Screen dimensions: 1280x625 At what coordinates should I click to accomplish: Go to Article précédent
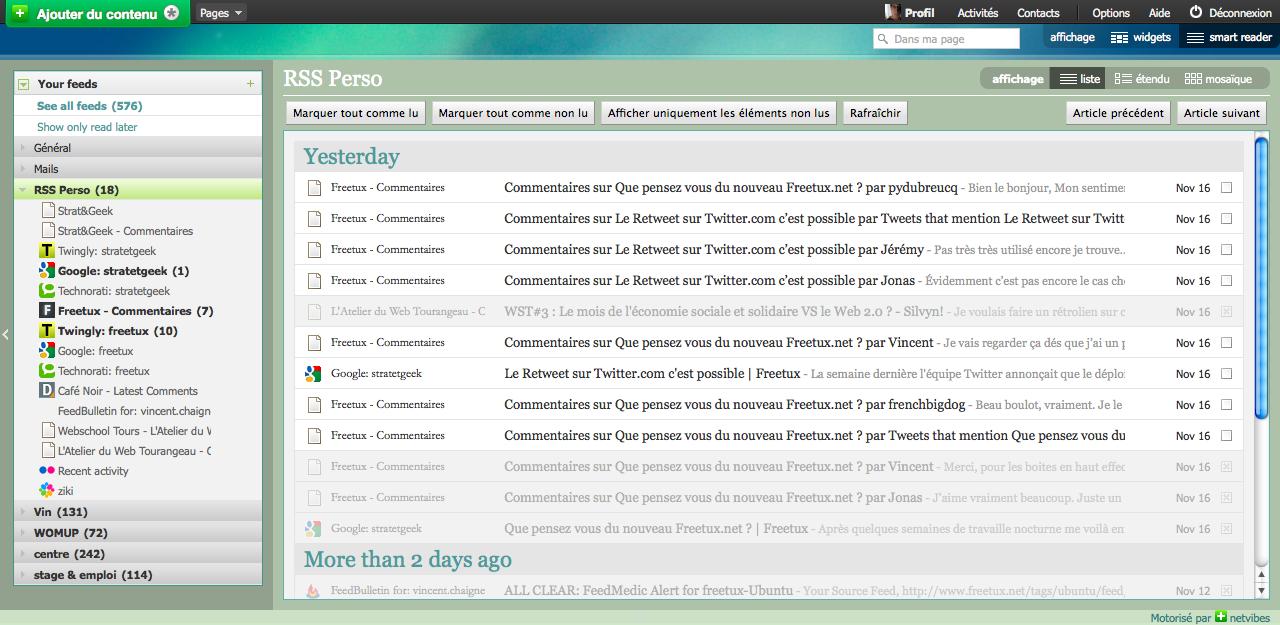[1118, 113]
